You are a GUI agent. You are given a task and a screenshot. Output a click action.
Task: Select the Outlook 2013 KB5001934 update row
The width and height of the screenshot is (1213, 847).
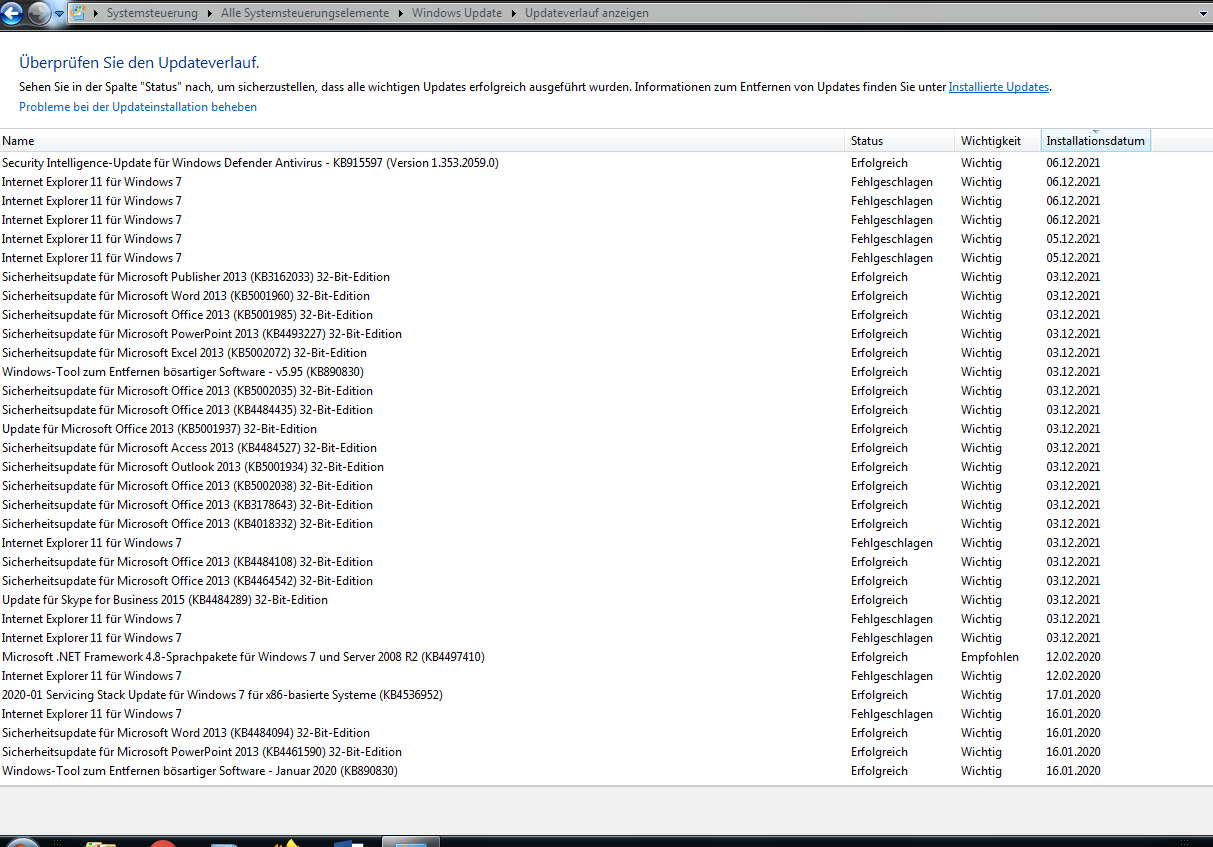coord(606,467)
